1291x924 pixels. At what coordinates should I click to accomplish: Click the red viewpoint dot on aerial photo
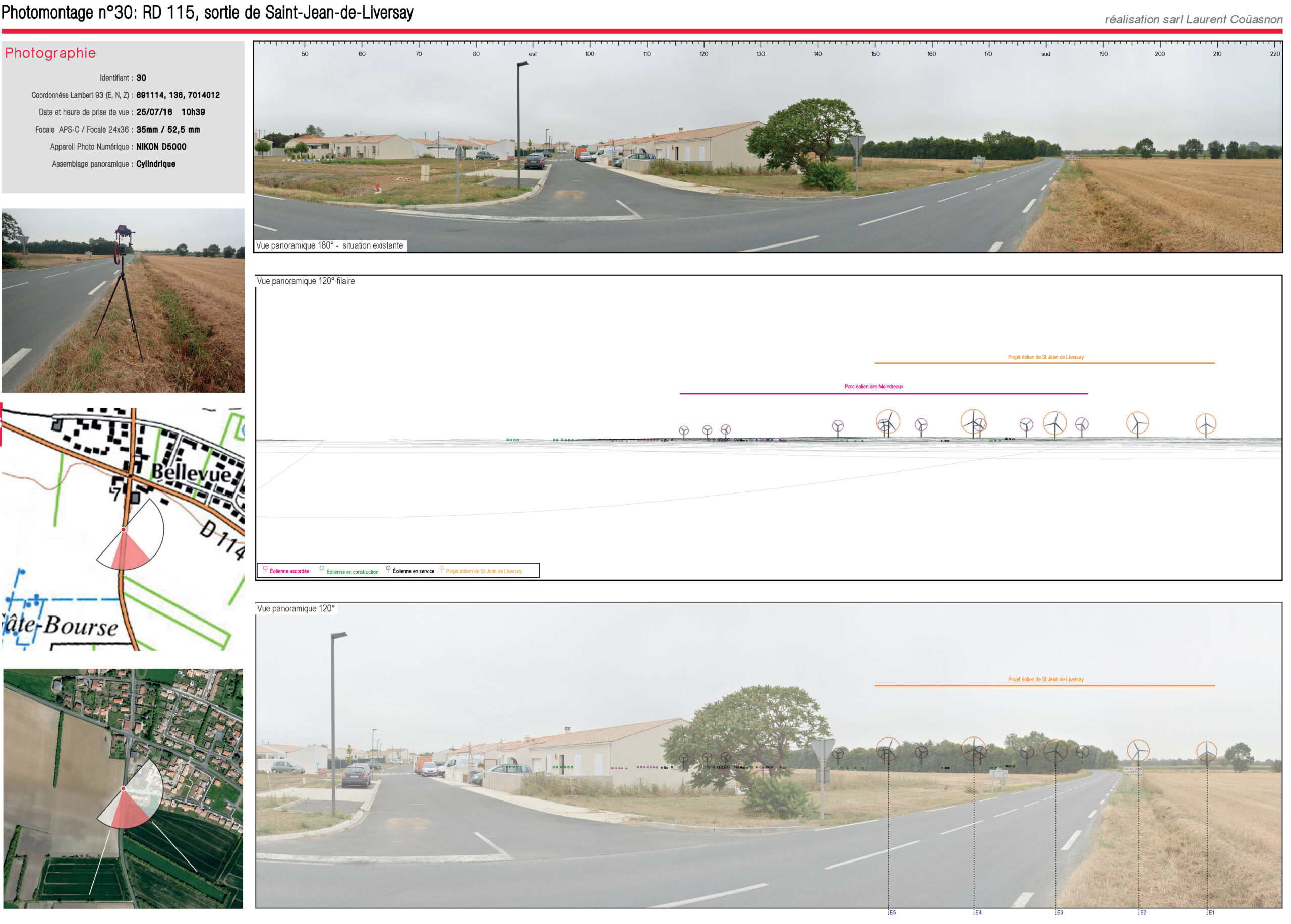pos(124,788)
